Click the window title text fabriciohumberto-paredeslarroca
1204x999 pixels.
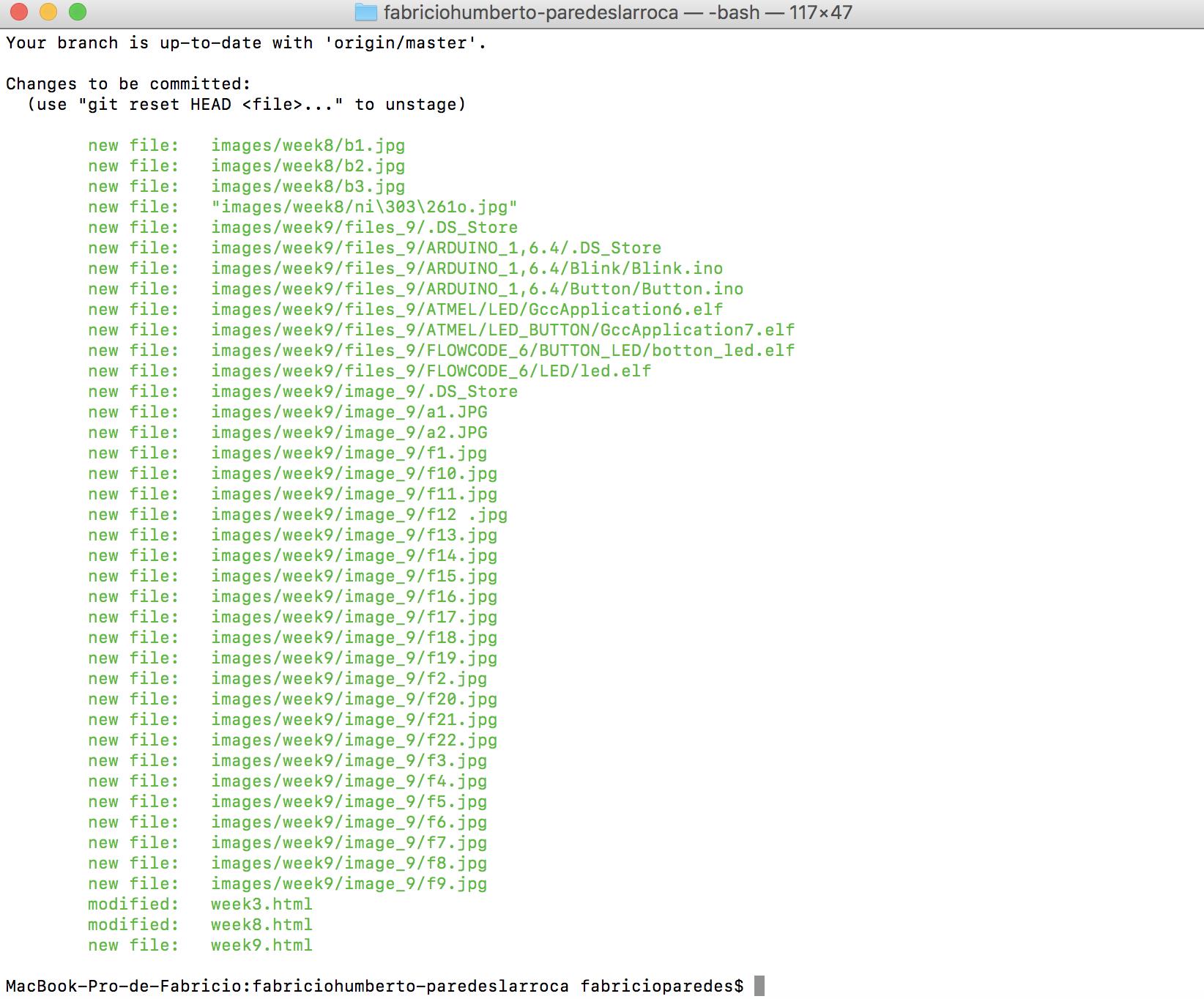click(531, 12)
